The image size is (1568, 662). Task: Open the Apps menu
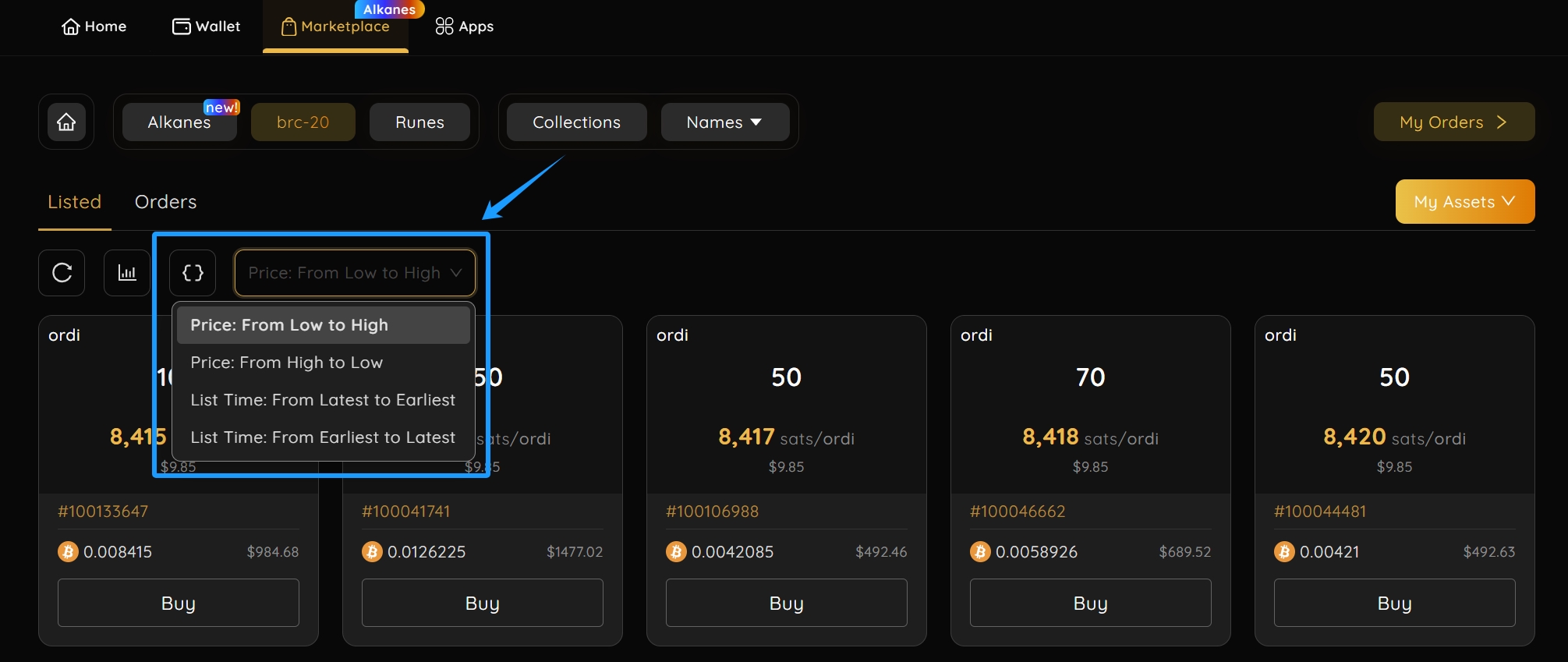[x=464, y=27]
